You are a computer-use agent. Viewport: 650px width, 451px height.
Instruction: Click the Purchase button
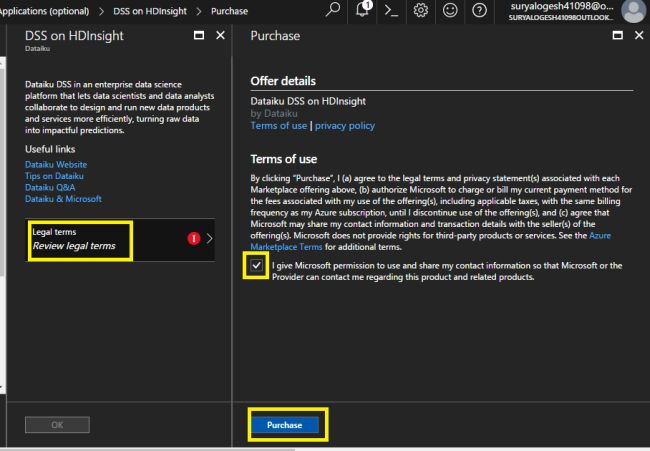pos(285,425)
